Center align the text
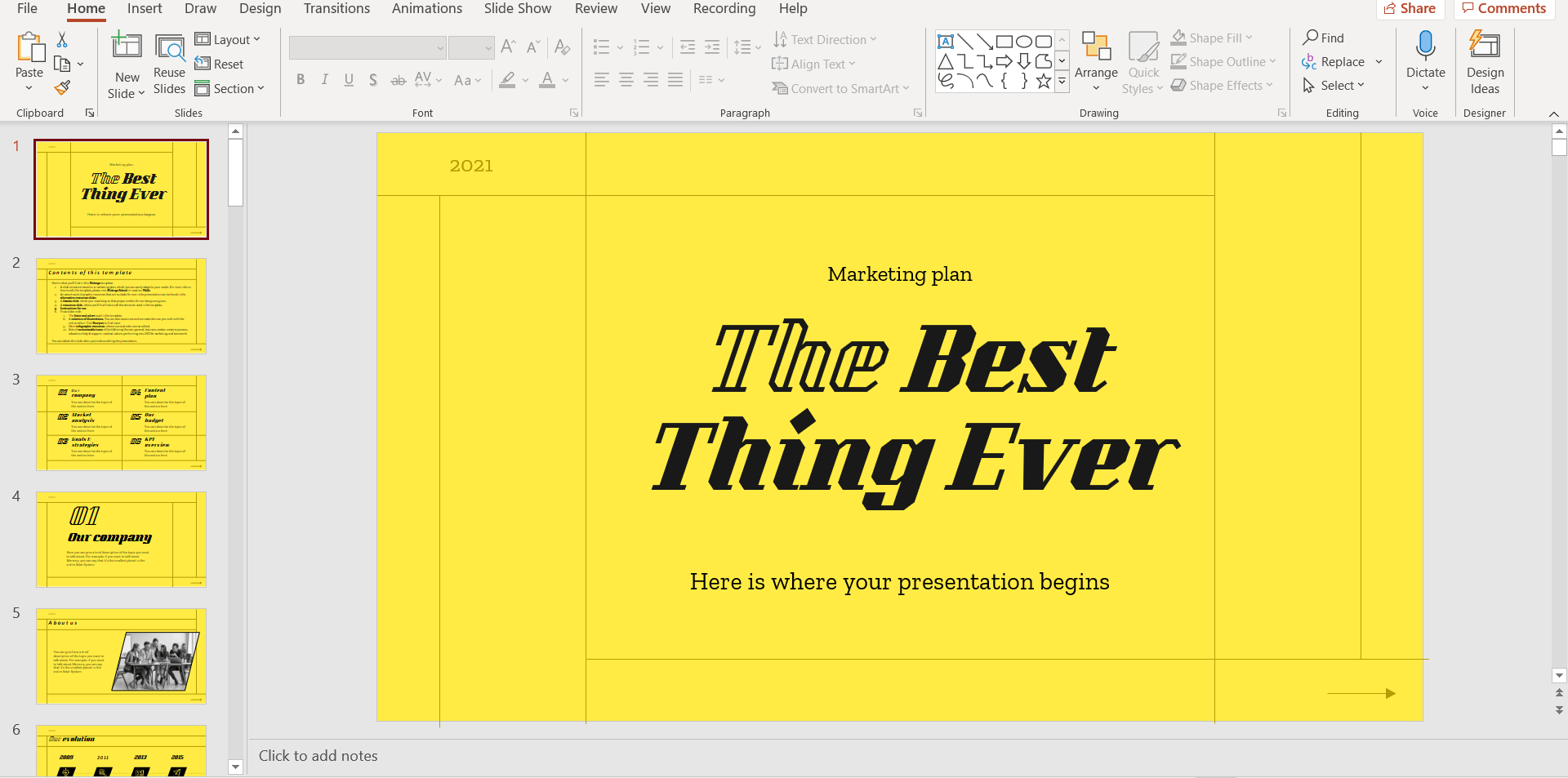The height and width of the screenshot is (778, 1568). pos(626,79)
